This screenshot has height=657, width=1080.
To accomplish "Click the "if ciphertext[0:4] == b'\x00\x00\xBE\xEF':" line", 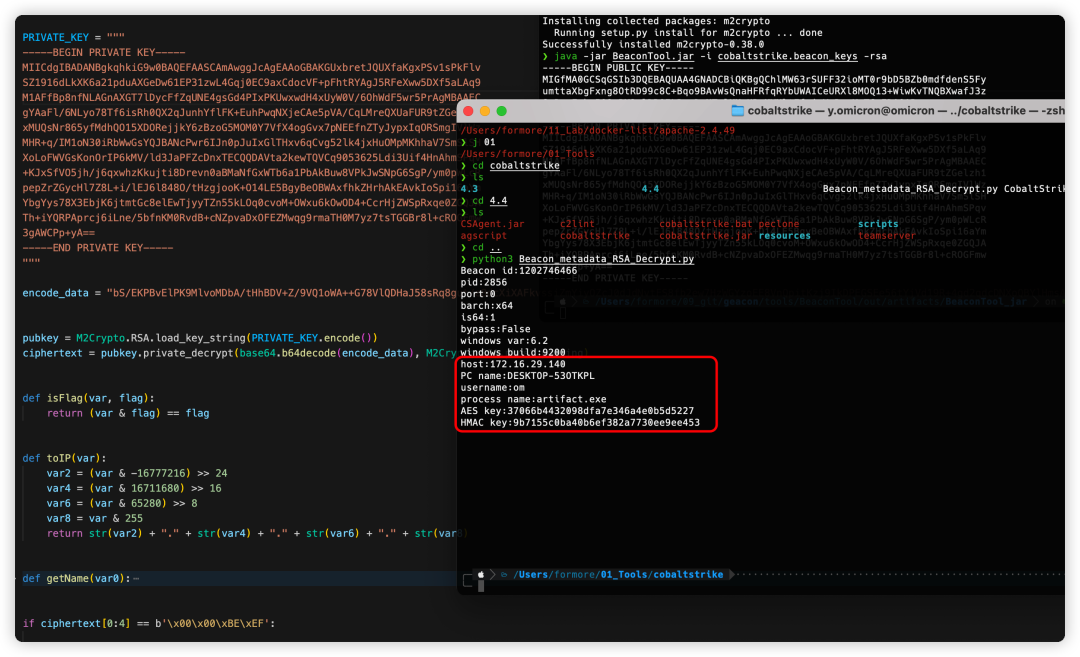I will tap(149, 623).
